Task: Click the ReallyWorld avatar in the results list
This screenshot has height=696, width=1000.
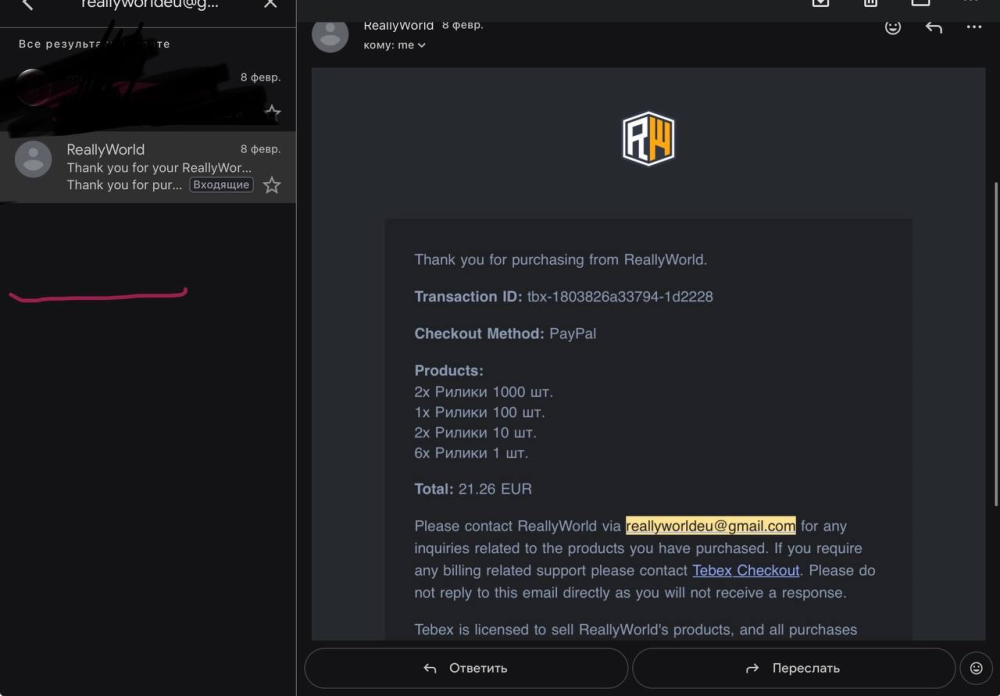Action: 33,159
